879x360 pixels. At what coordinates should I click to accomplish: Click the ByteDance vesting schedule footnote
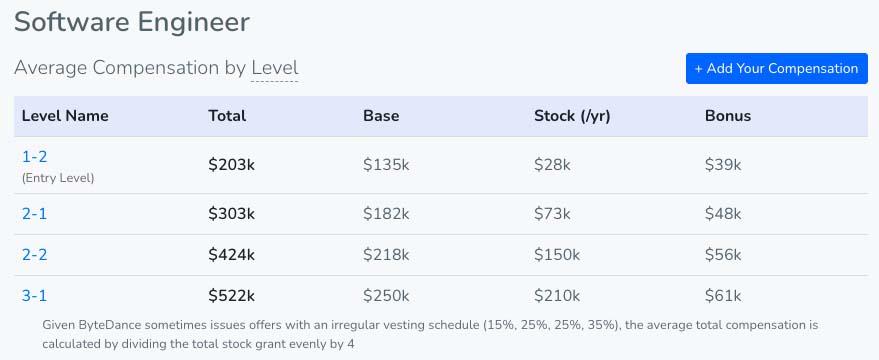[x=430, y=334]
